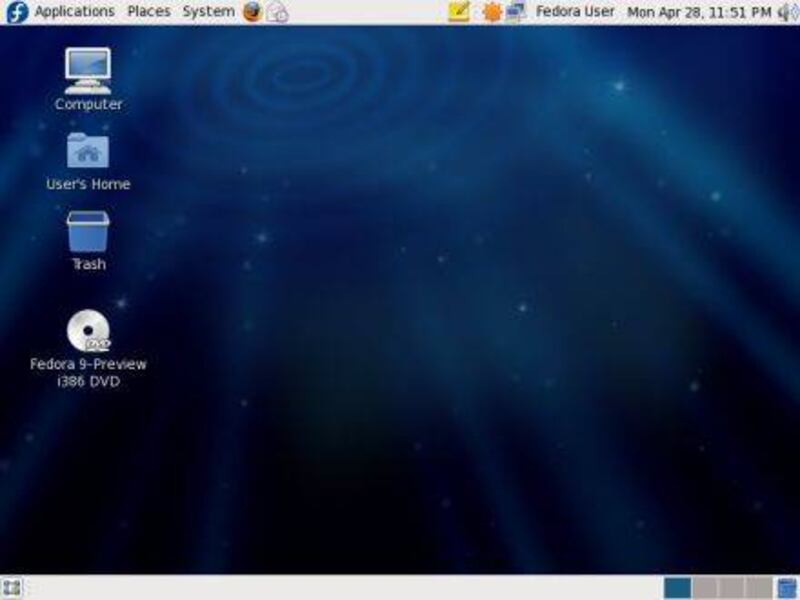Click the mail launcher beside Firefox
800x600 pixels.
(x=277, y=12)
